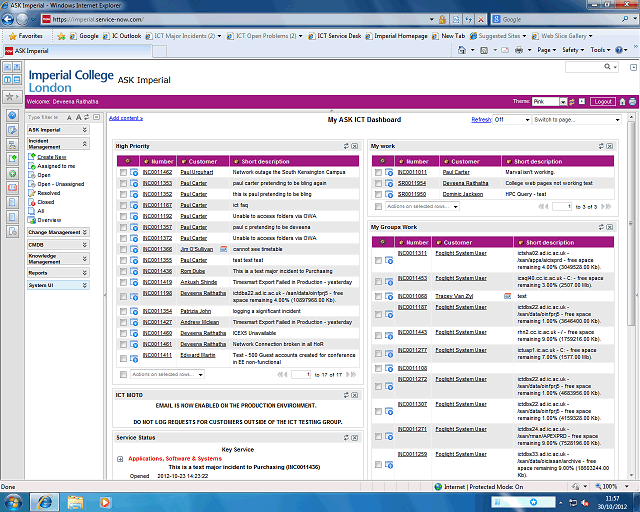Viewport: 640px width, 512px height.
Task: Click the Logout button
Action: [602, 101]
